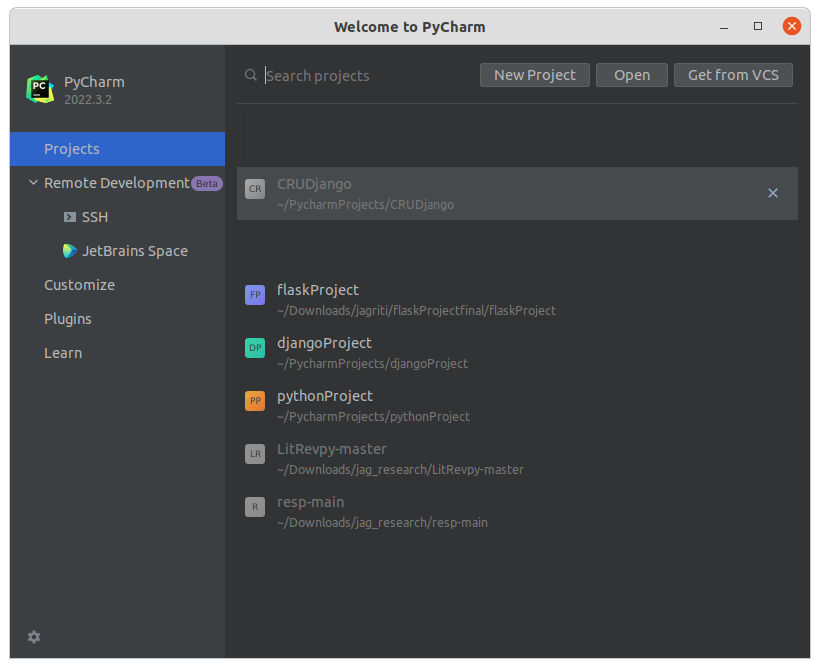Open the djangoProject entry
The image size is (820, 668).
(x=517, y=353)
